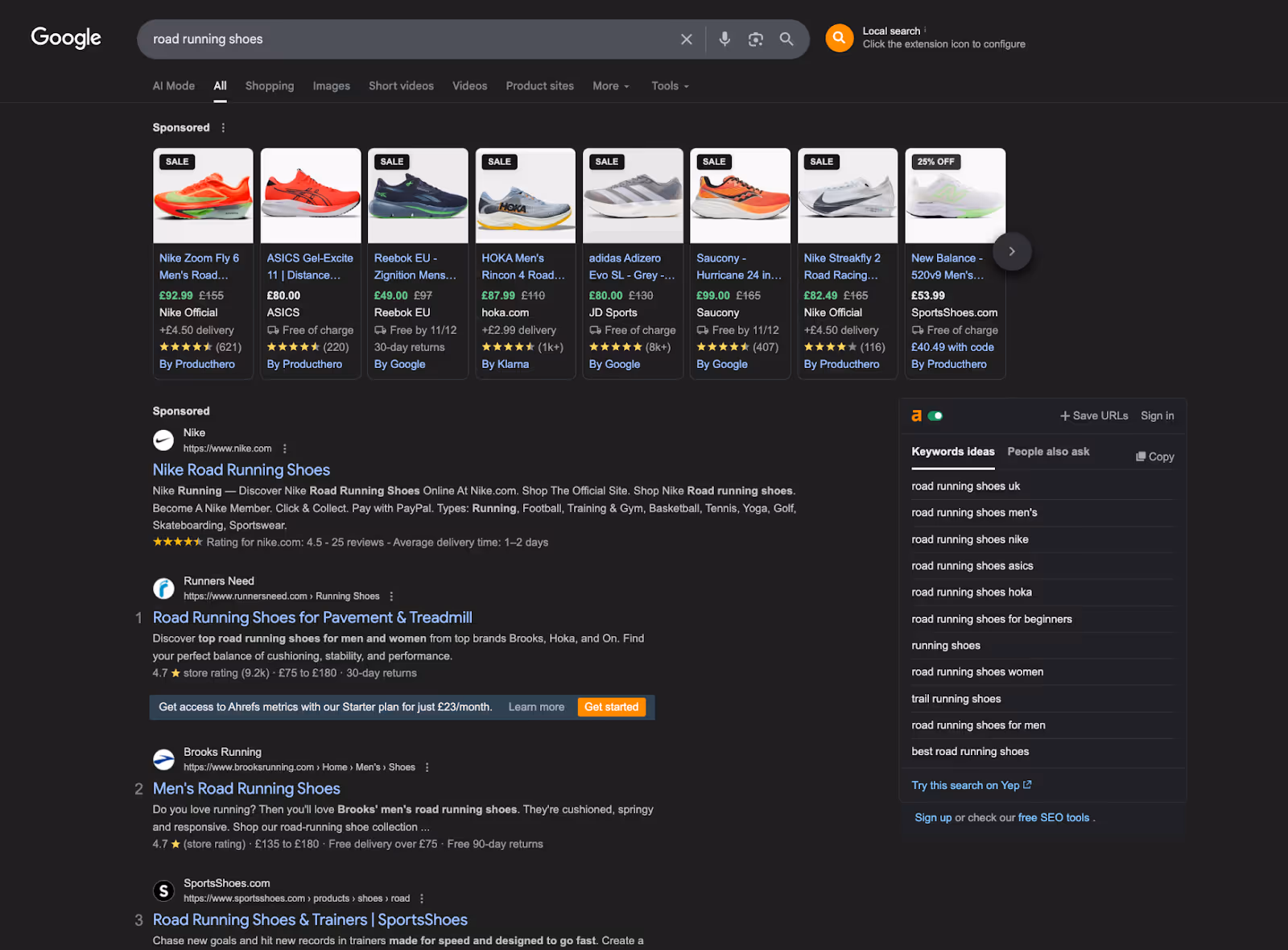Clear the search box with the X icon

[686, 39]
